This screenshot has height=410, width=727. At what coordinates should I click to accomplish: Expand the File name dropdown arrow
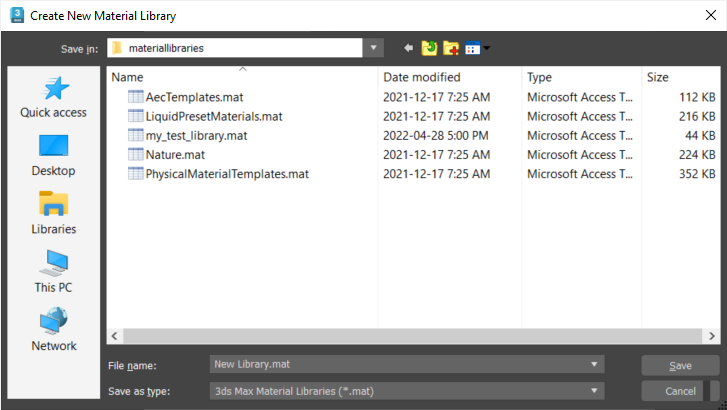point(597,365)
